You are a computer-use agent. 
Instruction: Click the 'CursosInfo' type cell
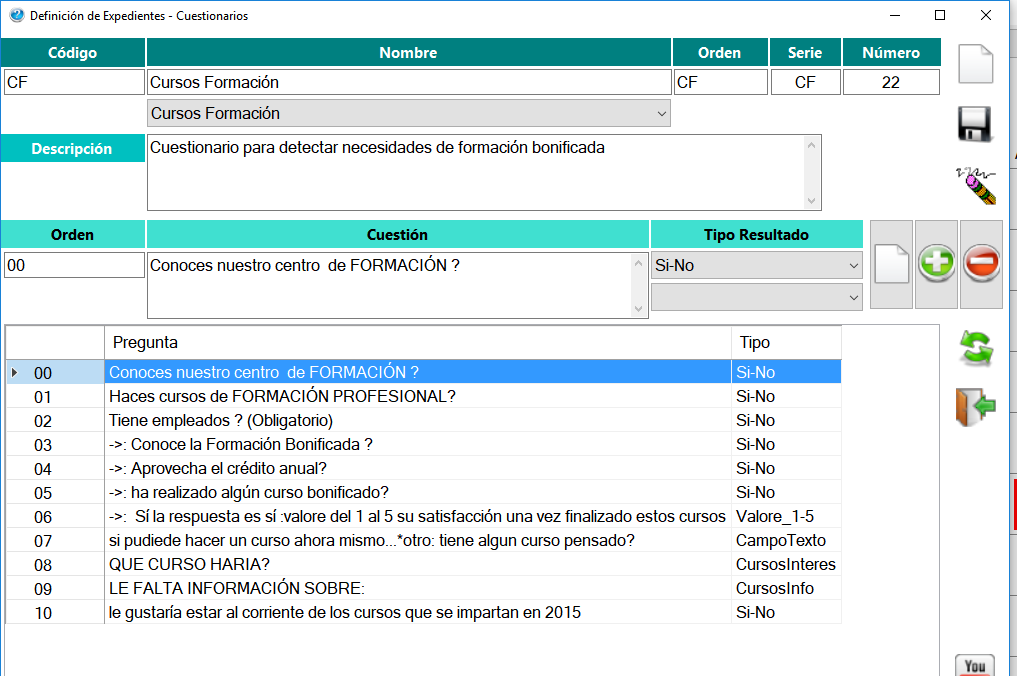pyautogui.click(x=786, y=588)
